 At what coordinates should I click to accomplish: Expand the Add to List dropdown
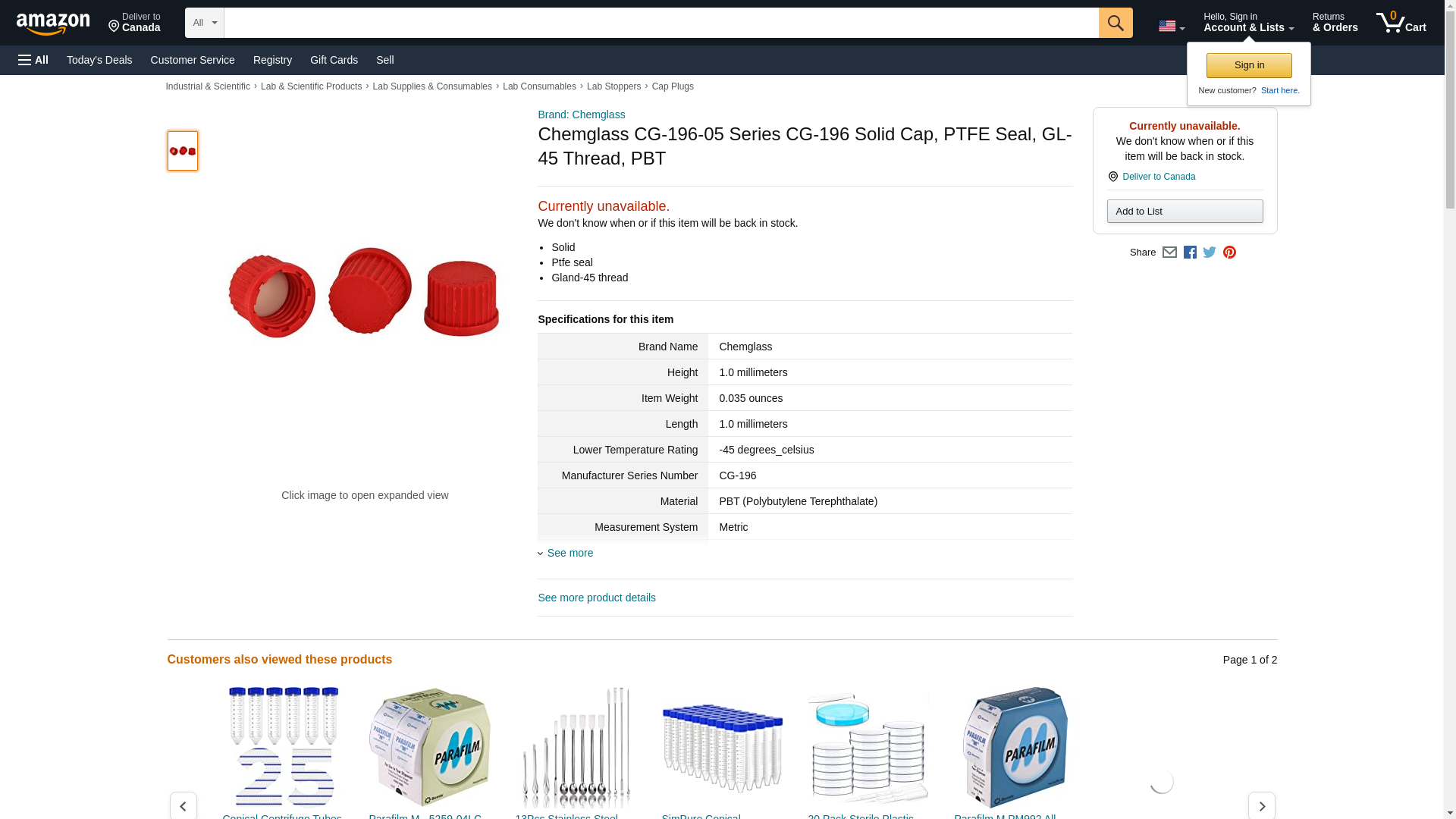click(1185, 211)
